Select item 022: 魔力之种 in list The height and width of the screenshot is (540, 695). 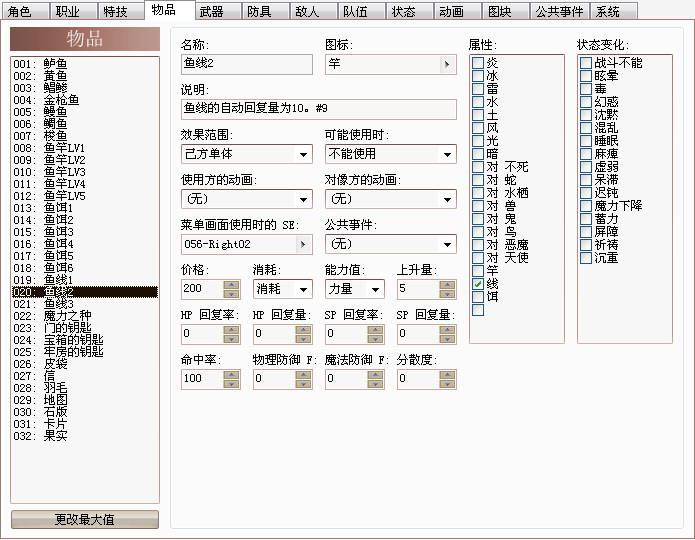(x=85, y=316)
